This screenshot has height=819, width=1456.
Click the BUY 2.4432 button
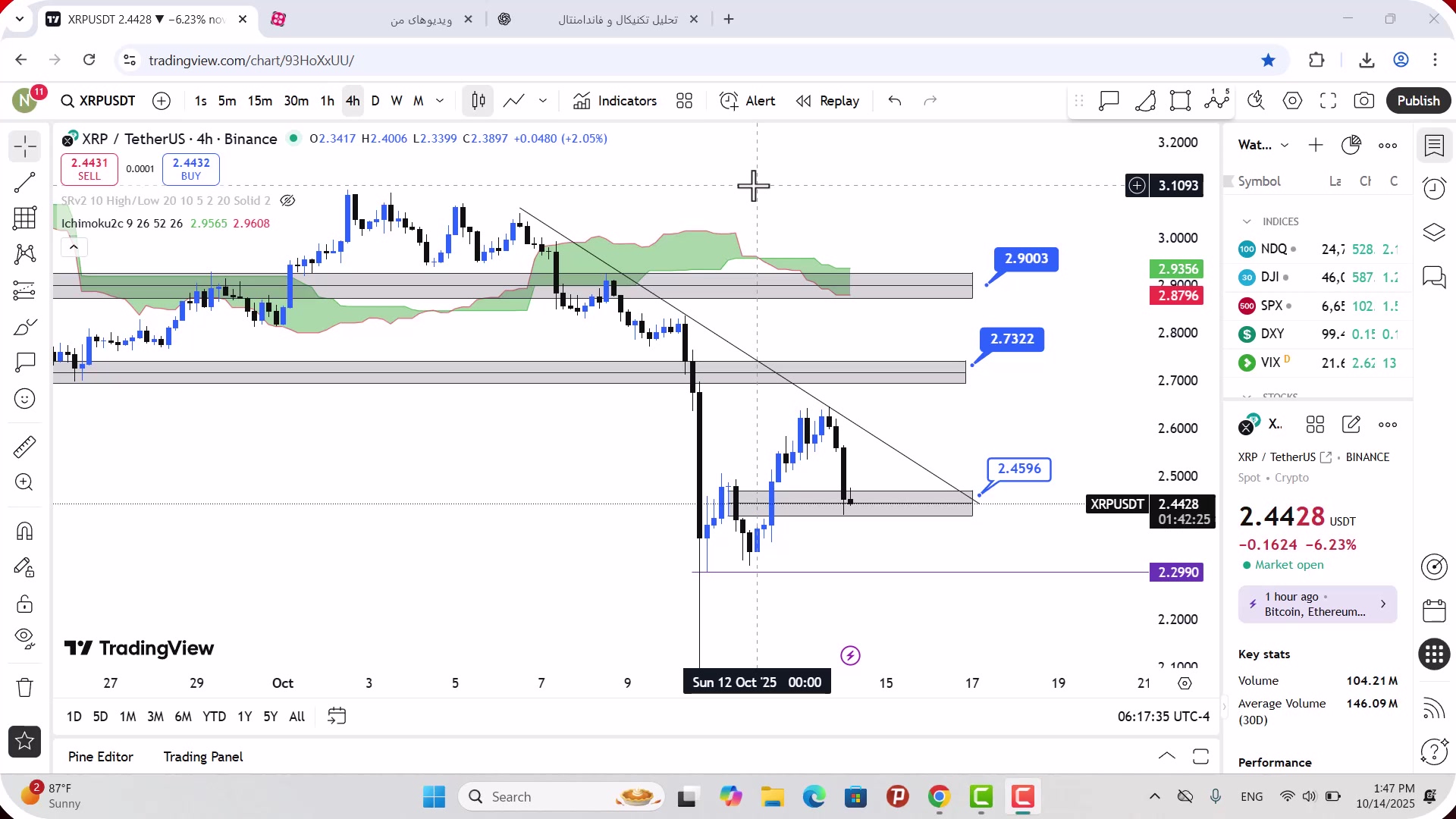(191, 169)
